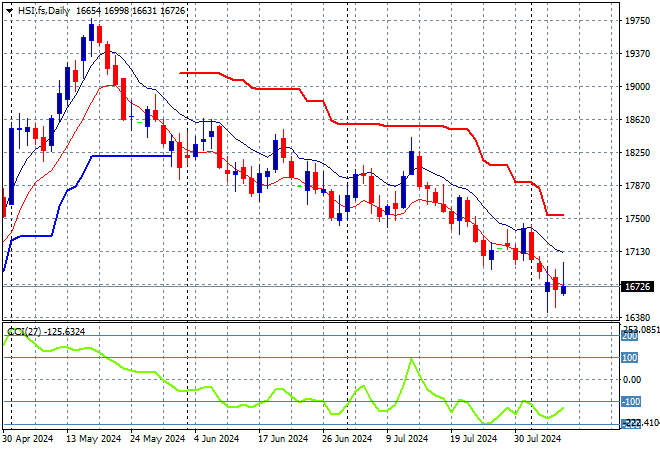Click the 30 Apr 2024 date label

[29, 438]
